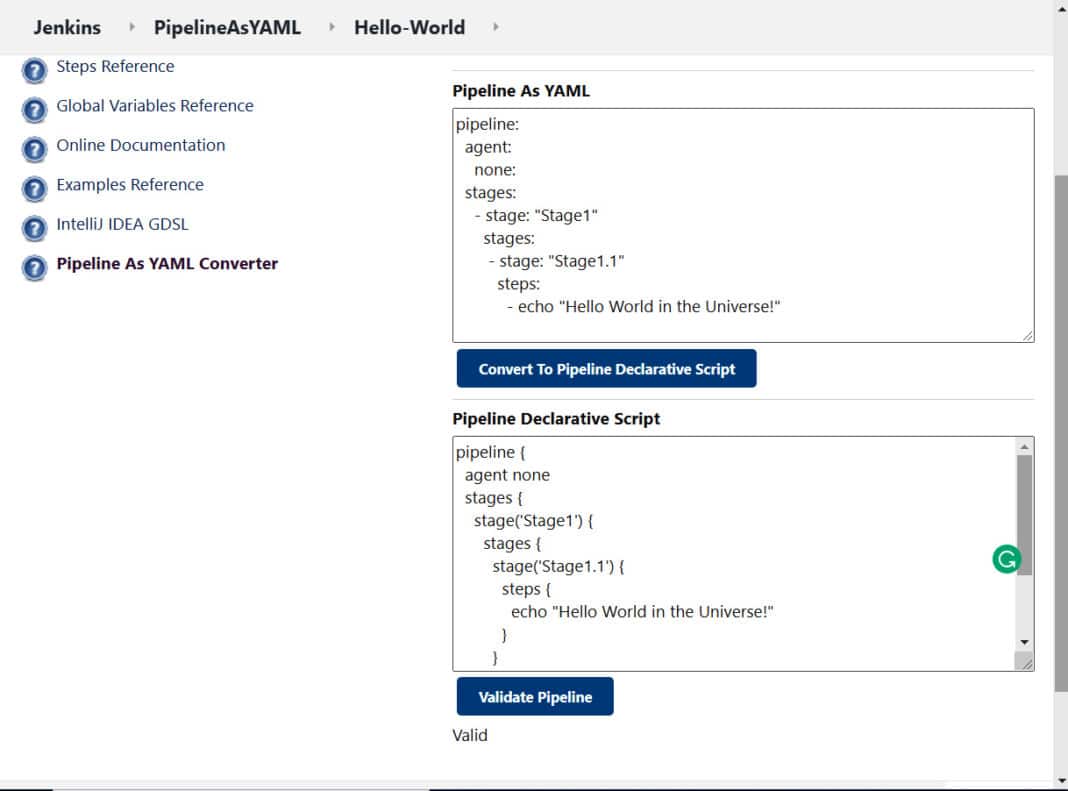This screenshot has height=791, width=1068.
Task: Click the IntelliJ IDEA GDSL help icon
Action: [x=35, y=228]
